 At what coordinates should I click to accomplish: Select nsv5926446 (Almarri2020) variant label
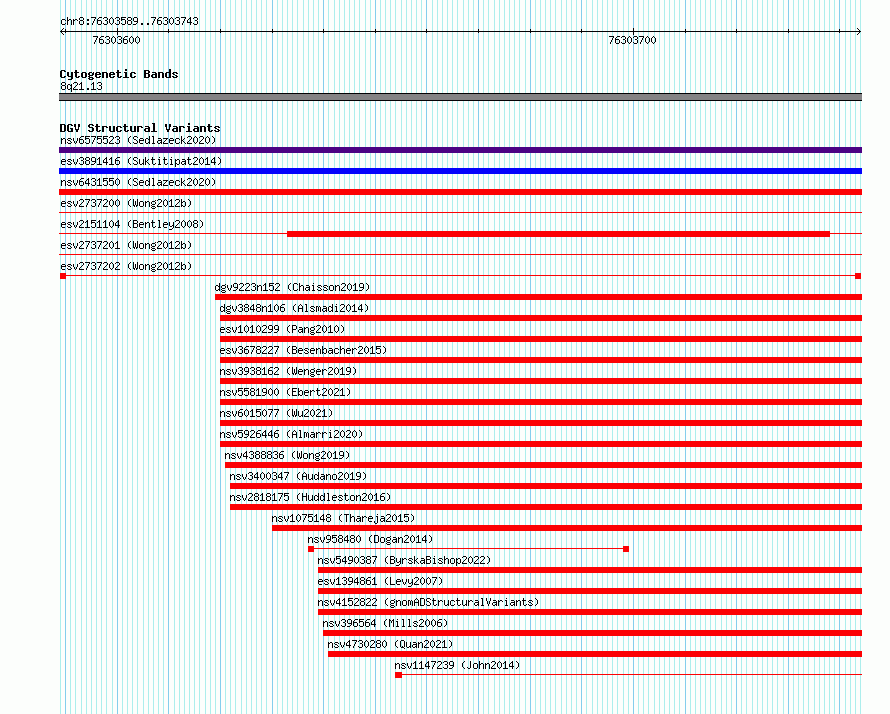pyautogui.click(x=291, y=434)
